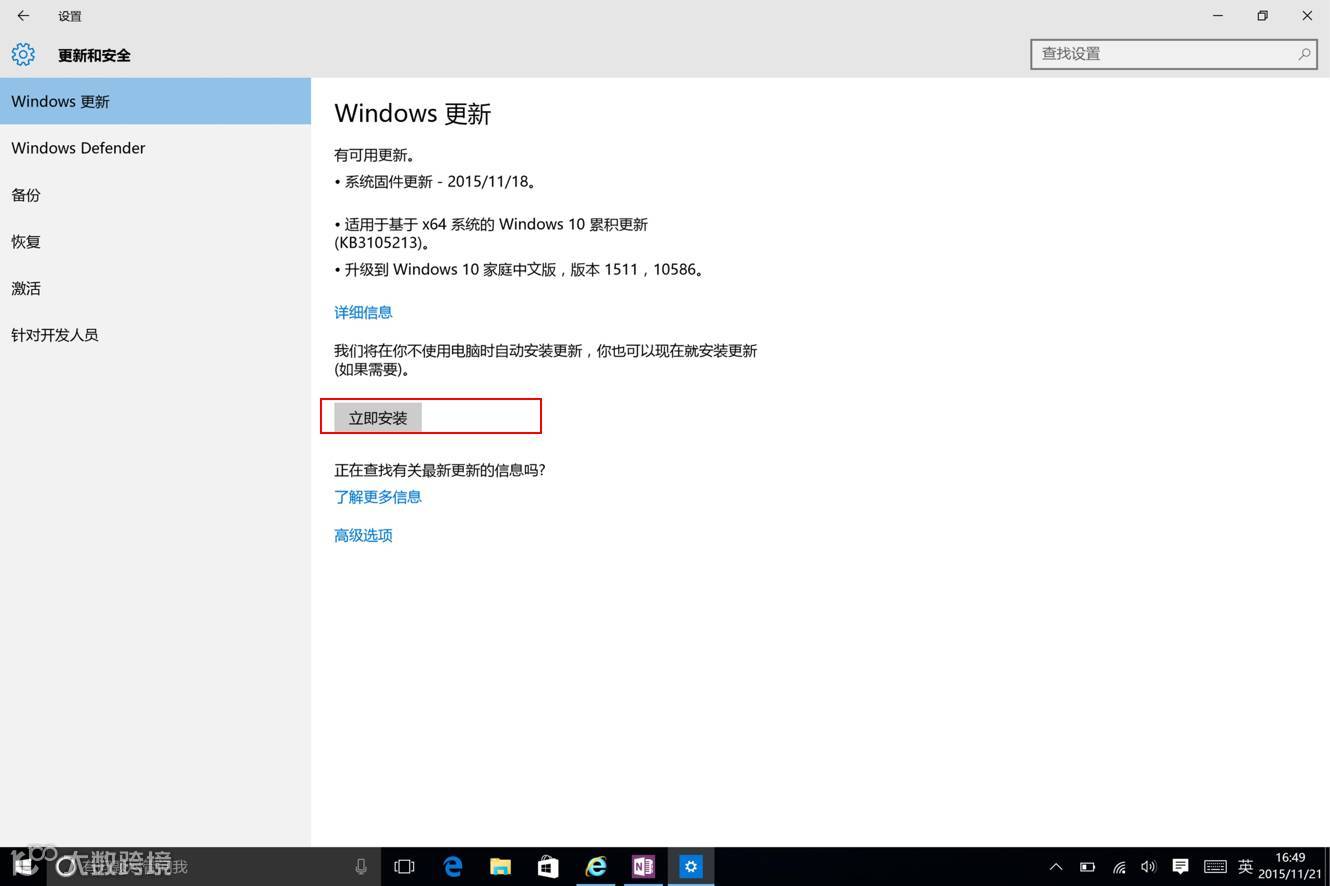The width and height of the screenshot is (1330, 886).
Task: Check the battery status icon
Action: [x=1087, y=867]
